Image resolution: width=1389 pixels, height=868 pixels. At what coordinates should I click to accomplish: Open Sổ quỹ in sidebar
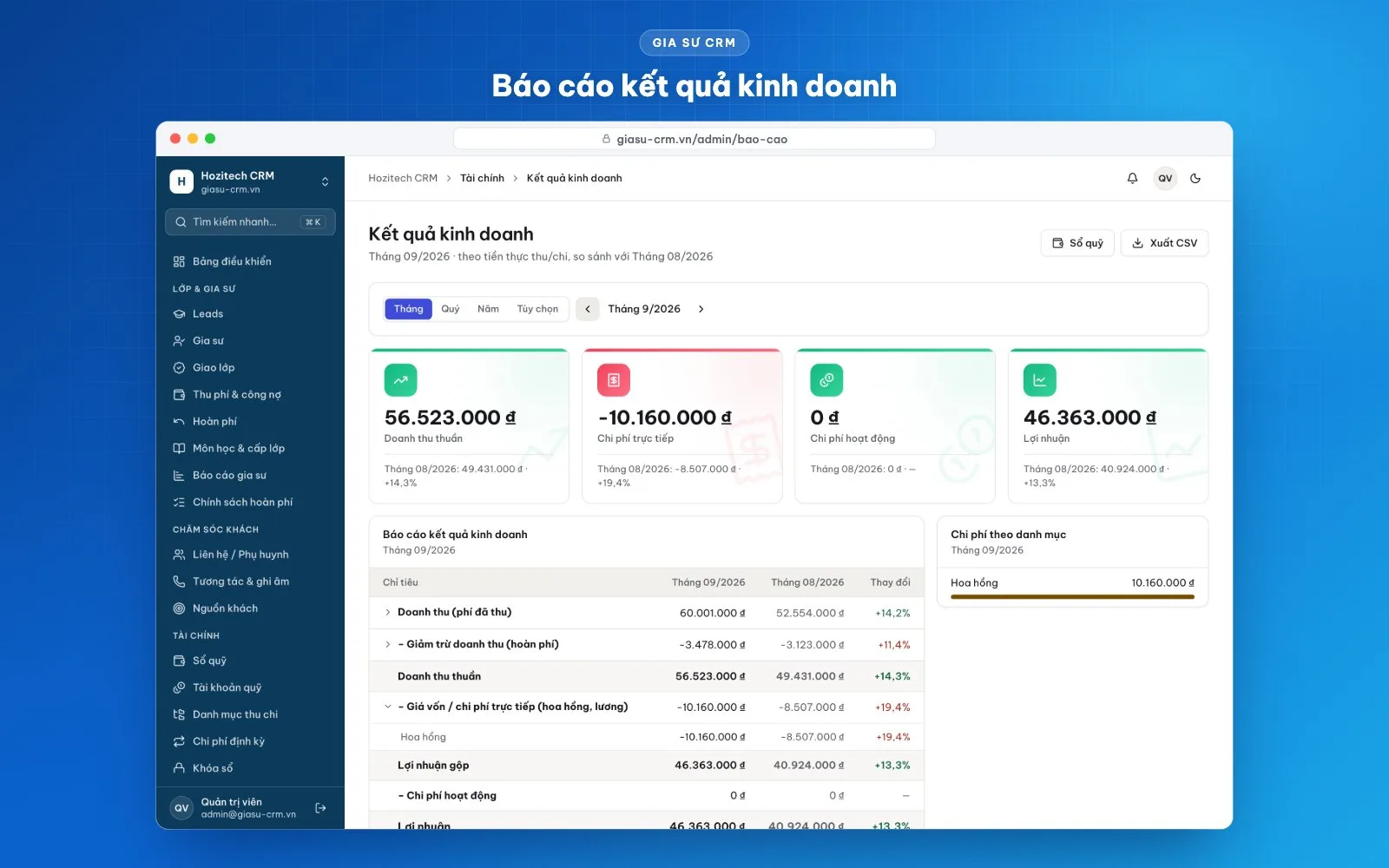[250, 661]
